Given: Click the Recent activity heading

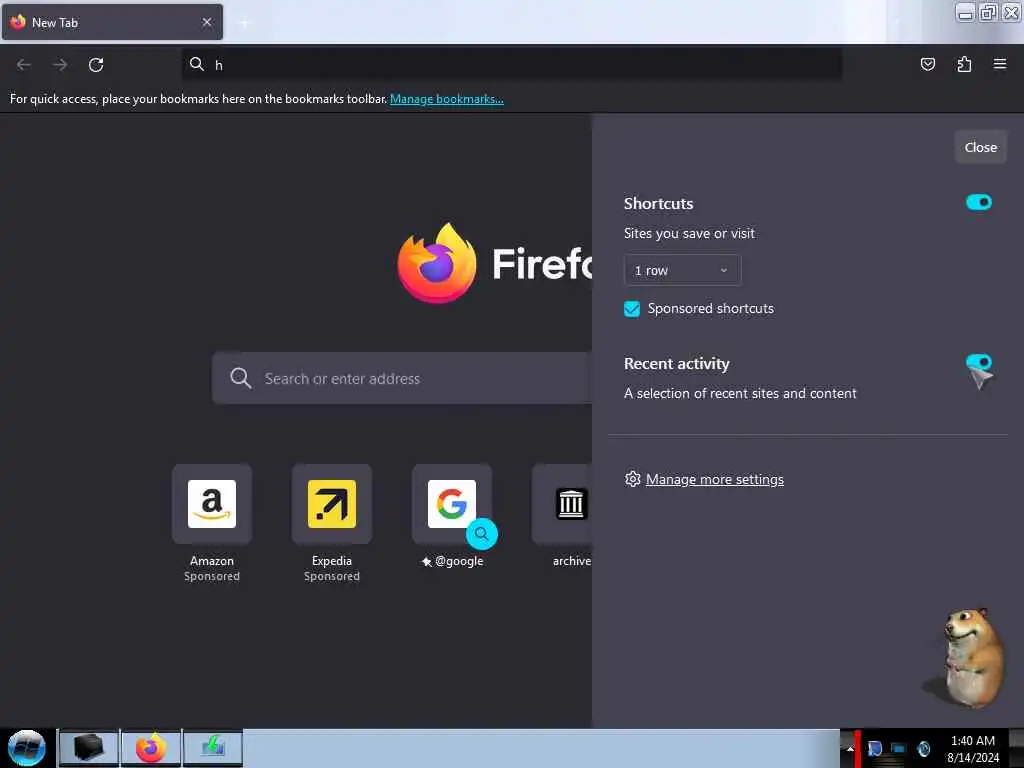Looking at the screenshot, I should pos(677,363).
